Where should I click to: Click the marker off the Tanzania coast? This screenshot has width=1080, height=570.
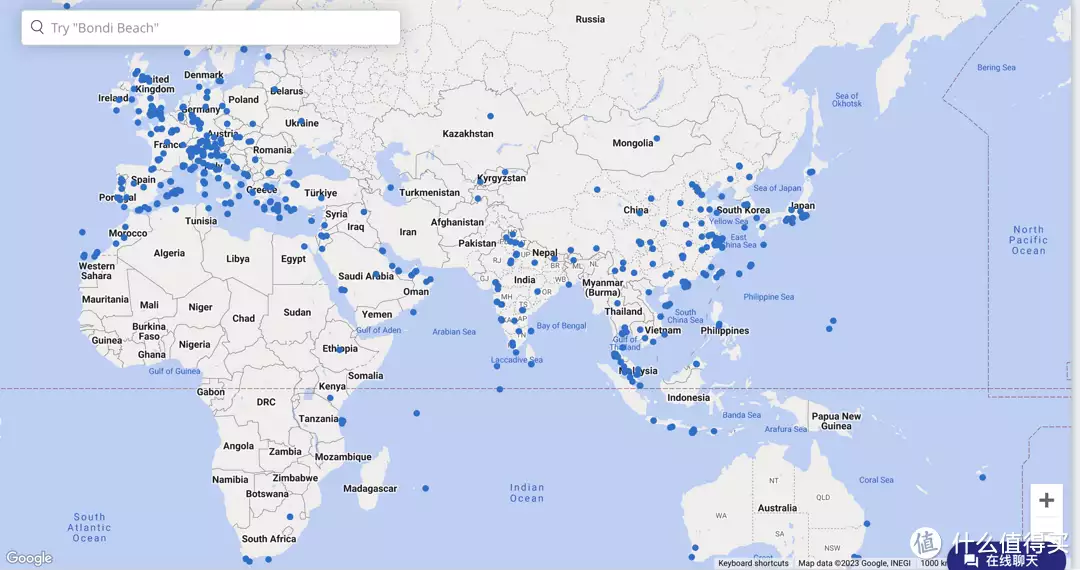point(342,421)
